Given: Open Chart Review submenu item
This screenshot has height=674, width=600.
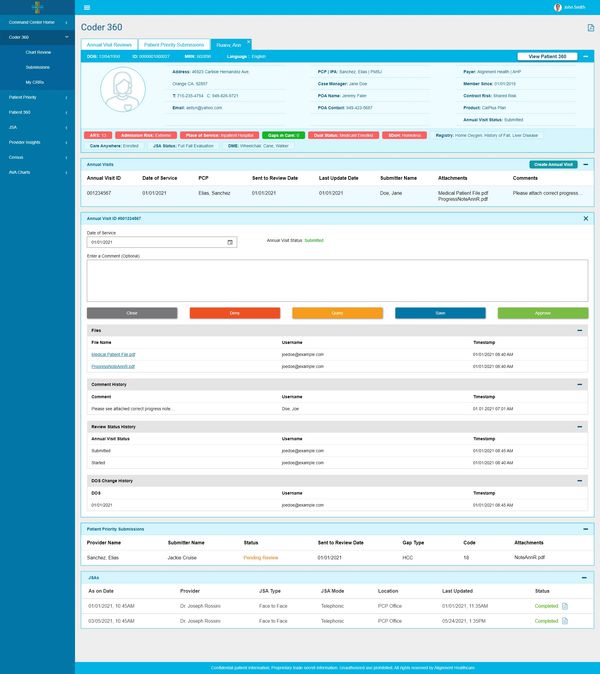Looking at the screenshot, I should (38, 52).
